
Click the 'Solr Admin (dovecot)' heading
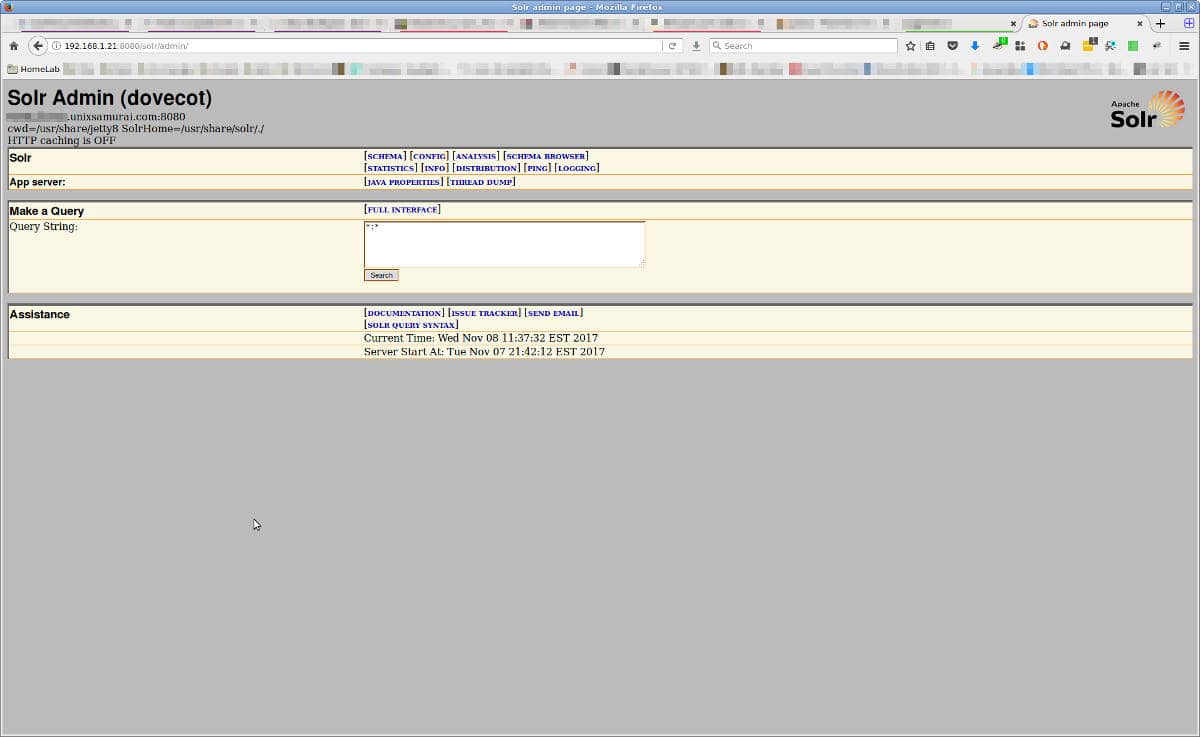pos(110,98)
